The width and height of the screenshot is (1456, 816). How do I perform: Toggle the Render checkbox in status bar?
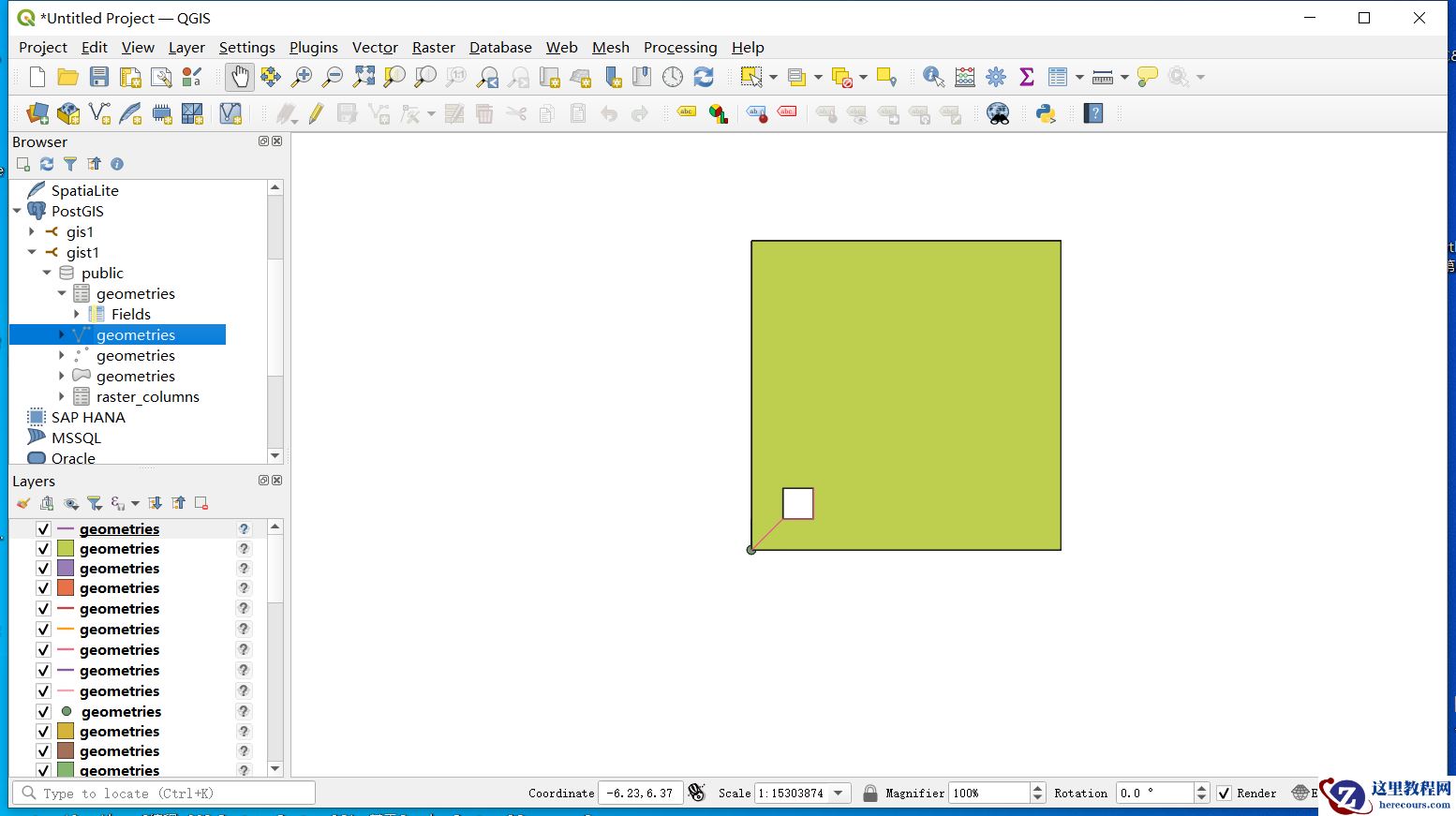coord(1224,793)
